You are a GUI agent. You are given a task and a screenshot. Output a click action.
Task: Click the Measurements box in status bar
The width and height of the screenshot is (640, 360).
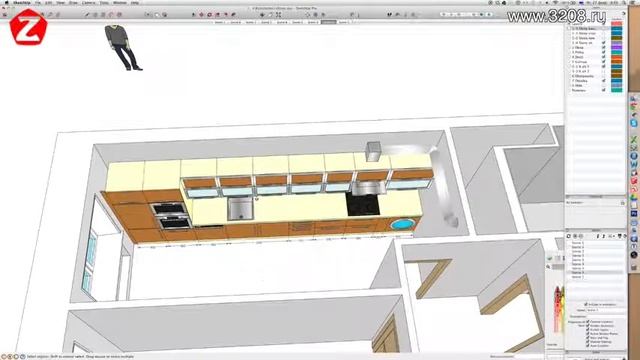tap(529, 356)
